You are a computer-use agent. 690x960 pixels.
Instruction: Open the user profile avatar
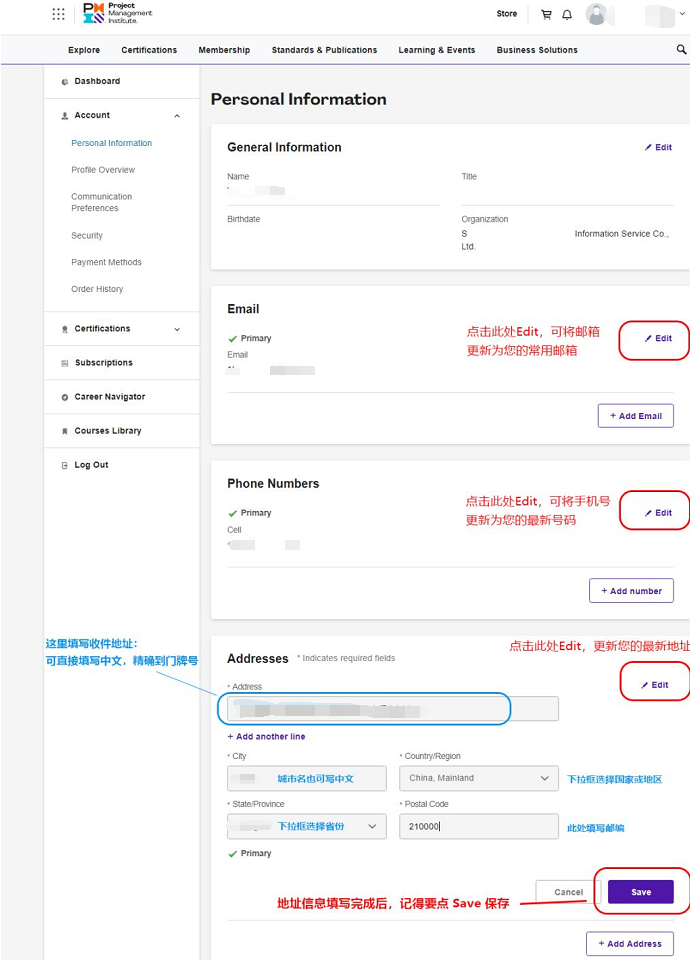point(597,14)
